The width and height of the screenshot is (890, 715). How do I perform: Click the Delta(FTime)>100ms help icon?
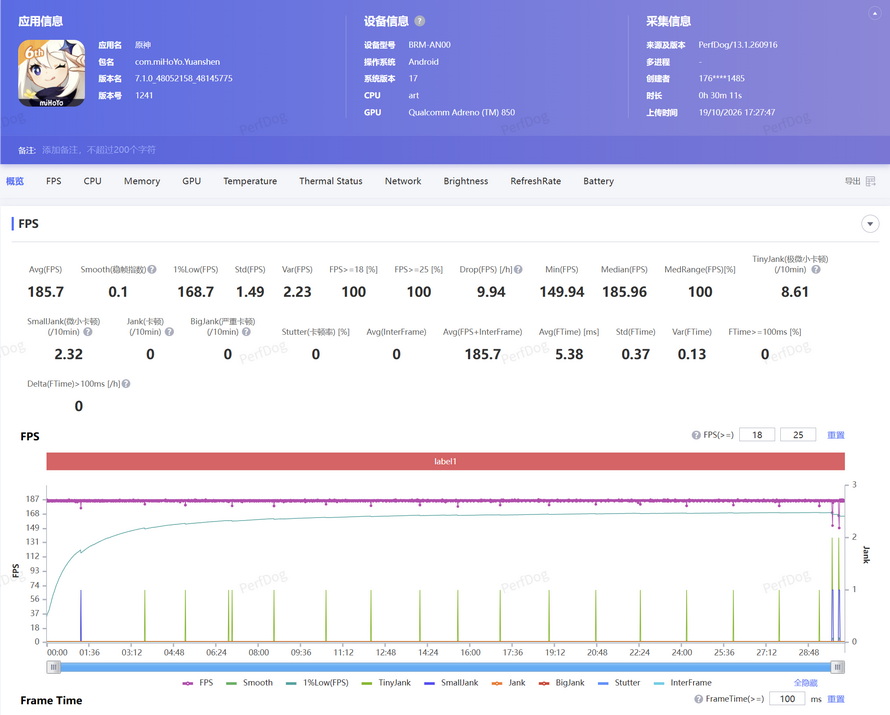(126, 384)
